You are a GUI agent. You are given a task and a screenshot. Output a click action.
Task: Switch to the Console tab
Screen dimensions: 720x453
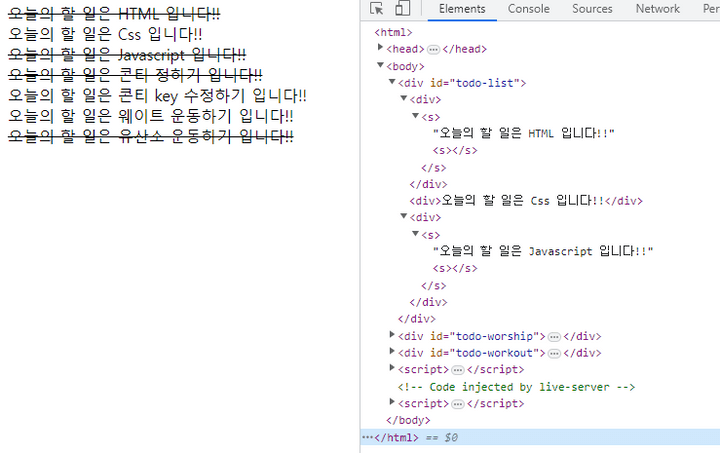click(x=528, y=9)
